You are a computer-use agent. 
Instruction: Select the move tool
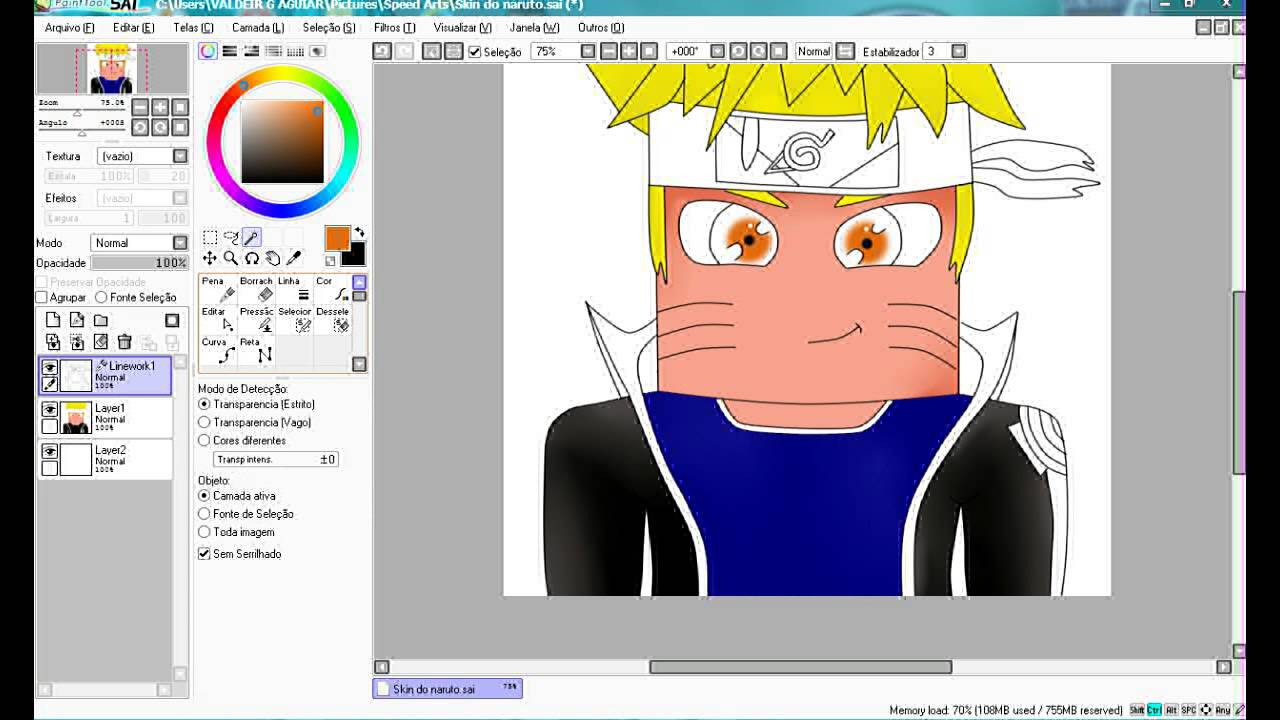click(x=210, y=258)
